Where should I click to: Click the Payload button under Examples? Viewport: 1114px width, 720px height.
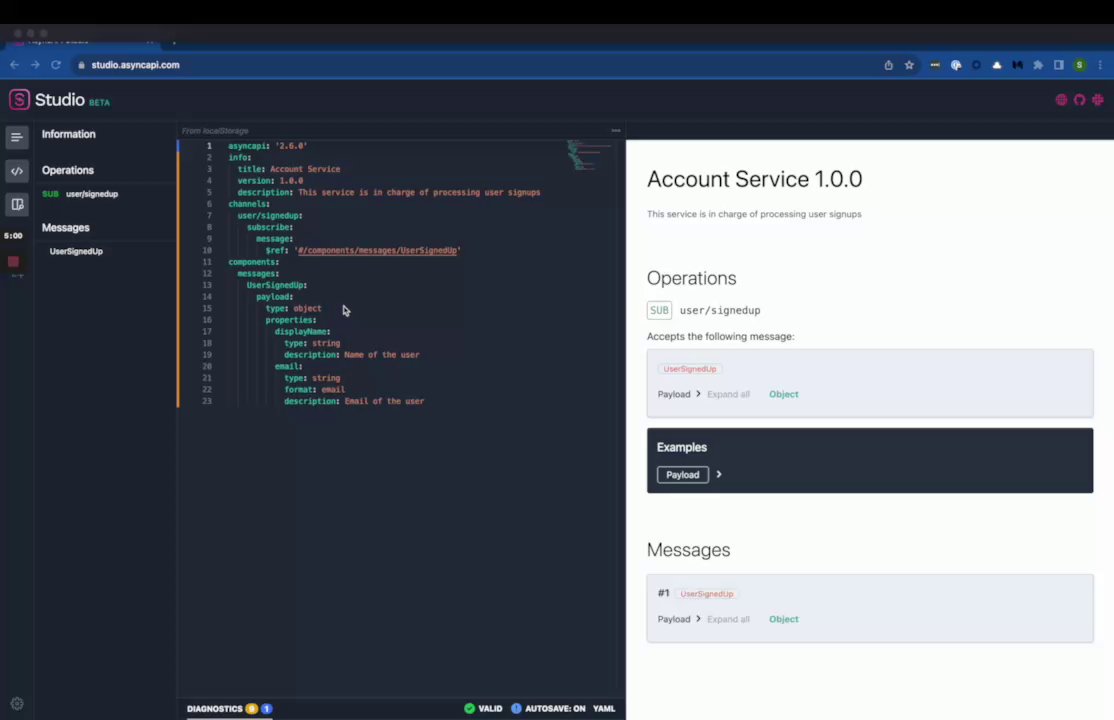[682, 475]
